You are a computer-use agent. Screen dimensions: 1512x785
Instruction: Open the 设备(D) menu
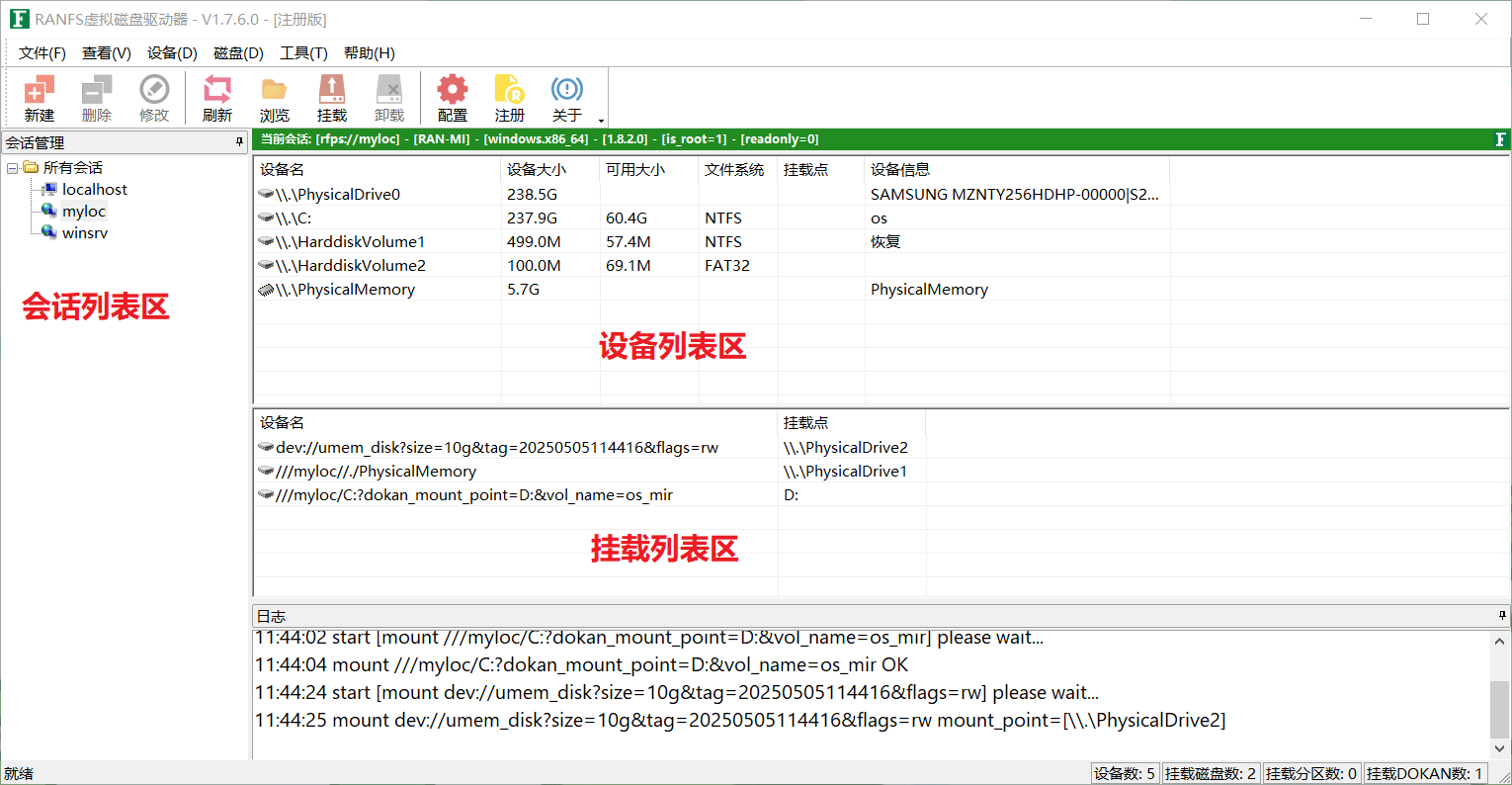(172, 53)
